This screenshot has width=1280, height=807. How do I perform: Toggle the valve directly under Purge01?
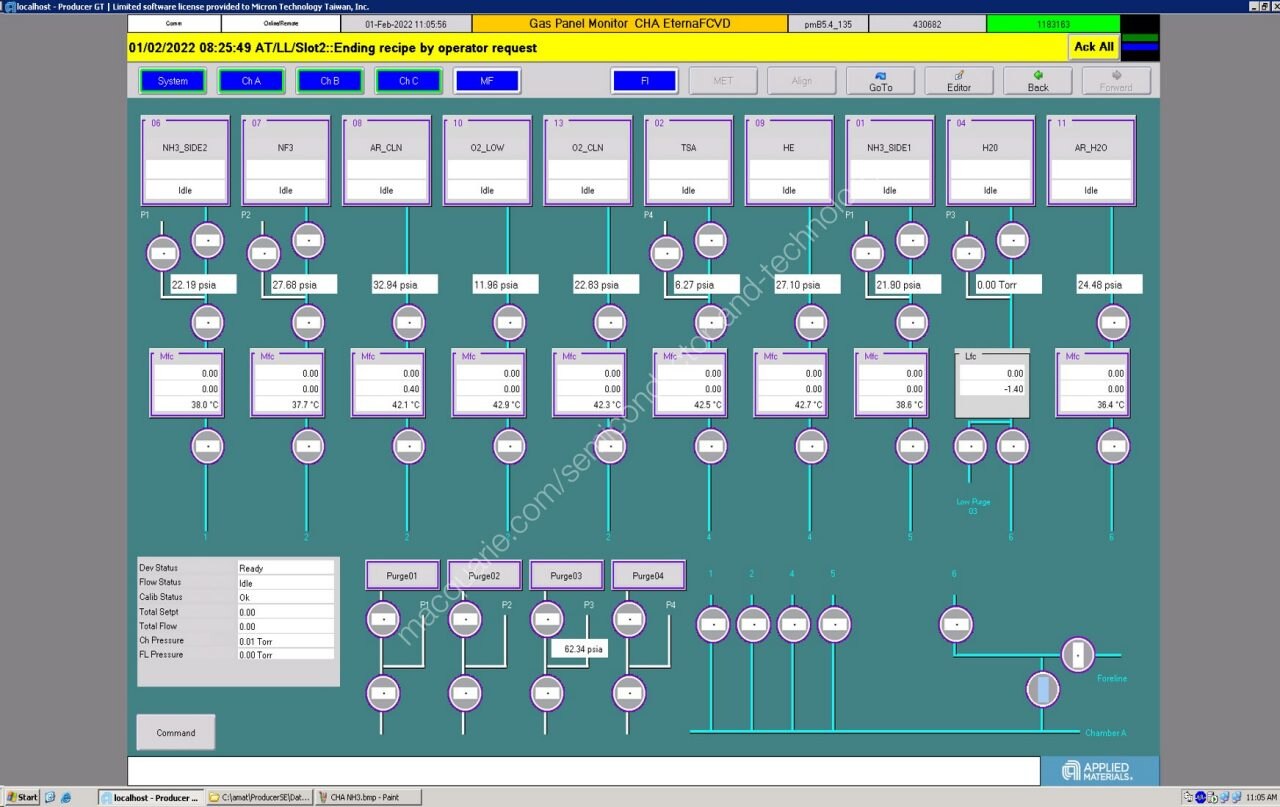(x=383, y=620)
